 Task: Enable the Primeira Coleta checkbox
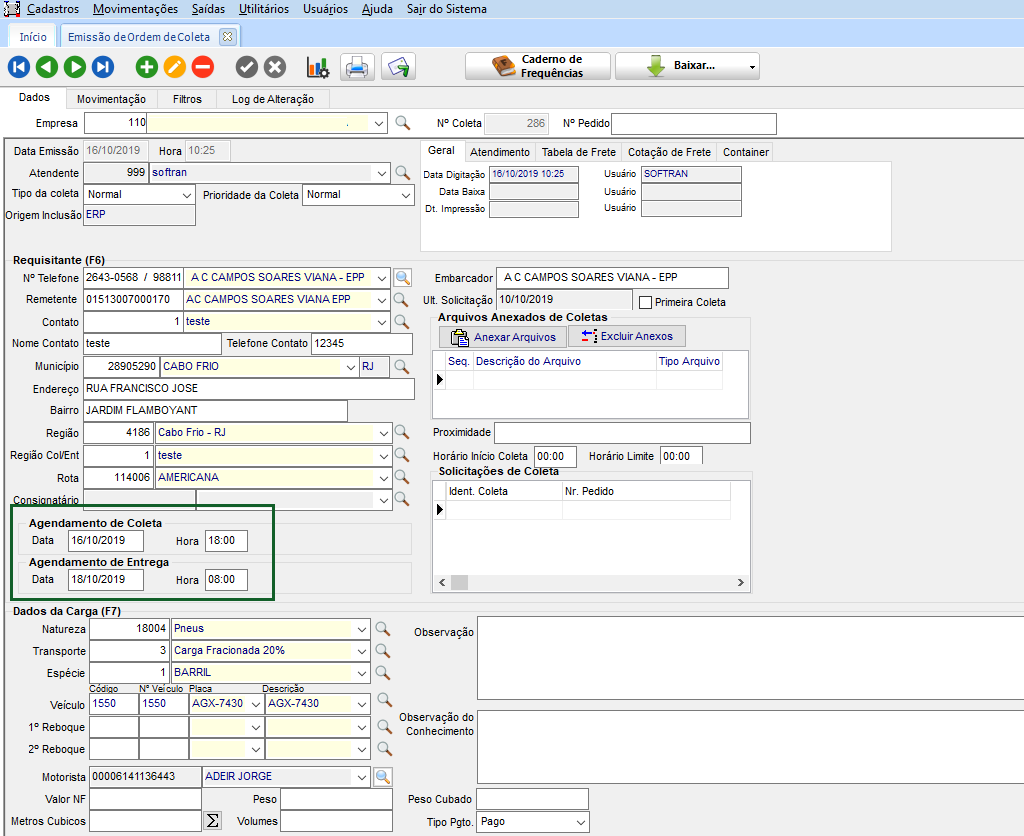coord(645,302)
